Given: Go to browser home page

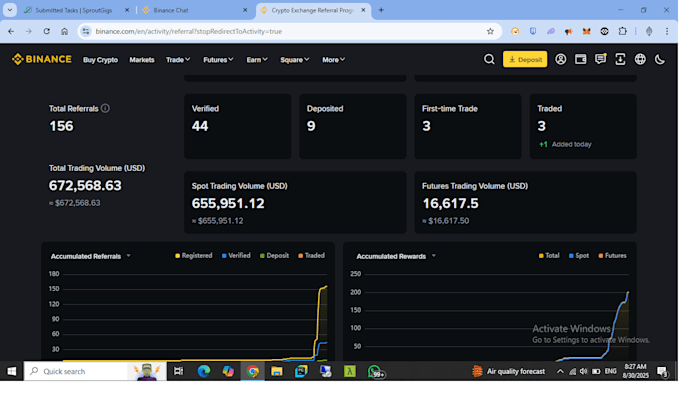Looking at the screenshot, I should click(64, 31).
